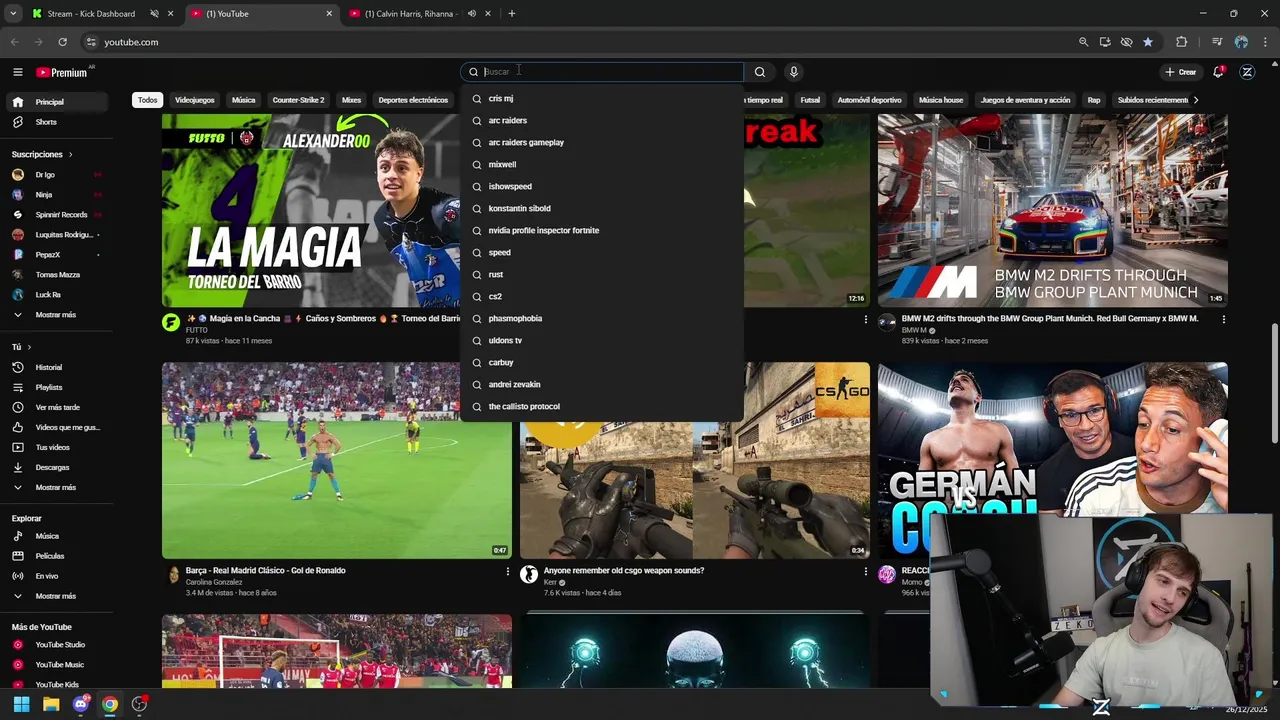Image resolution: width=1280 pixels, height=720 pixels.
Task: Start voice search with microphone icon
Action: tap(793, 72)
